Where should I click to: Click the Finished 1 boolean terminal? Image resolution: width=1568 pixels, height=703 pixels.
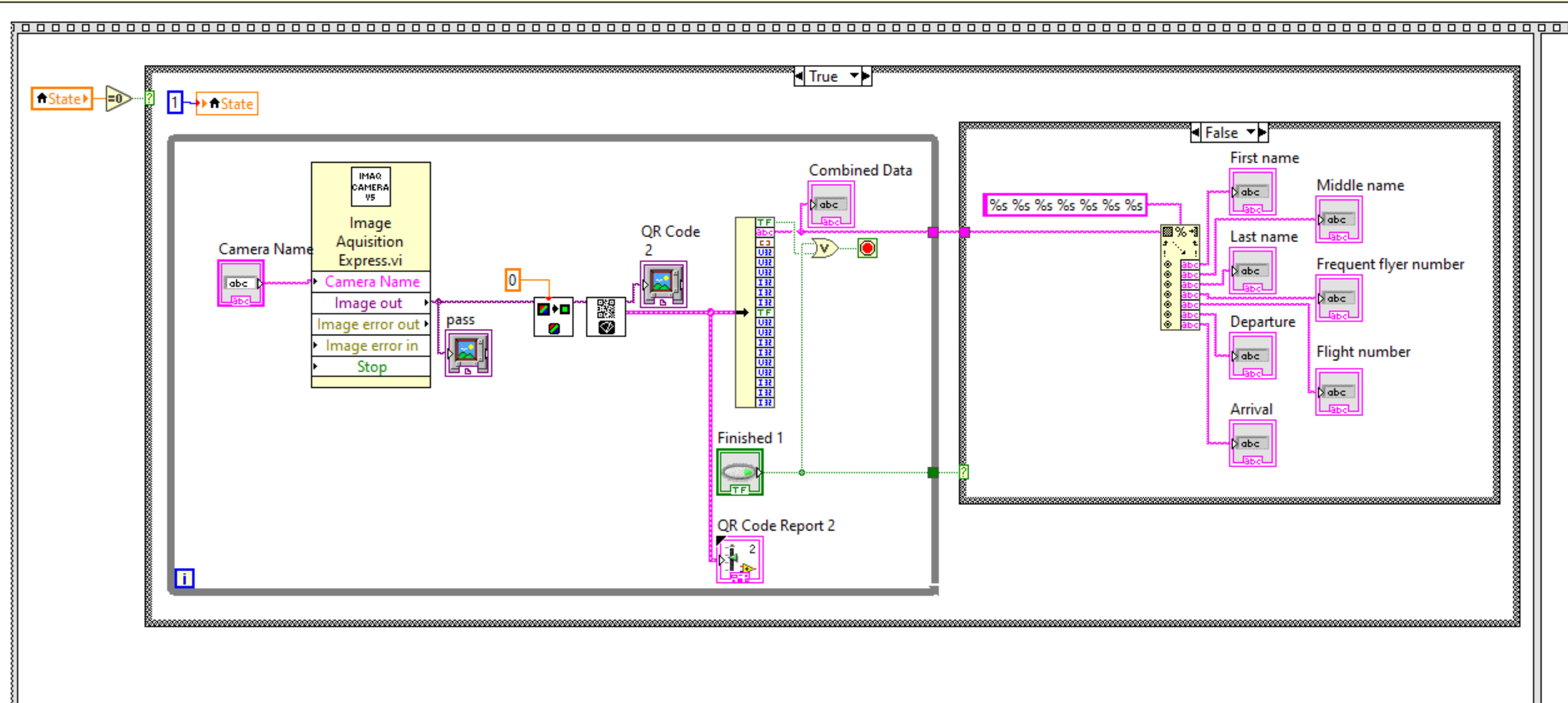[739, 472]
